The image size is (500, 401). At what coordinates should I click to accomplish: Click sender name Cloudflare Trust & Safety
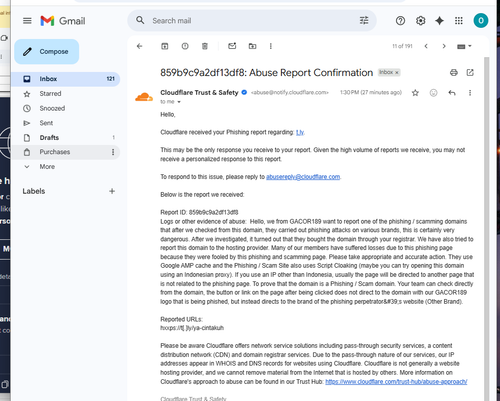coord(199,93)
